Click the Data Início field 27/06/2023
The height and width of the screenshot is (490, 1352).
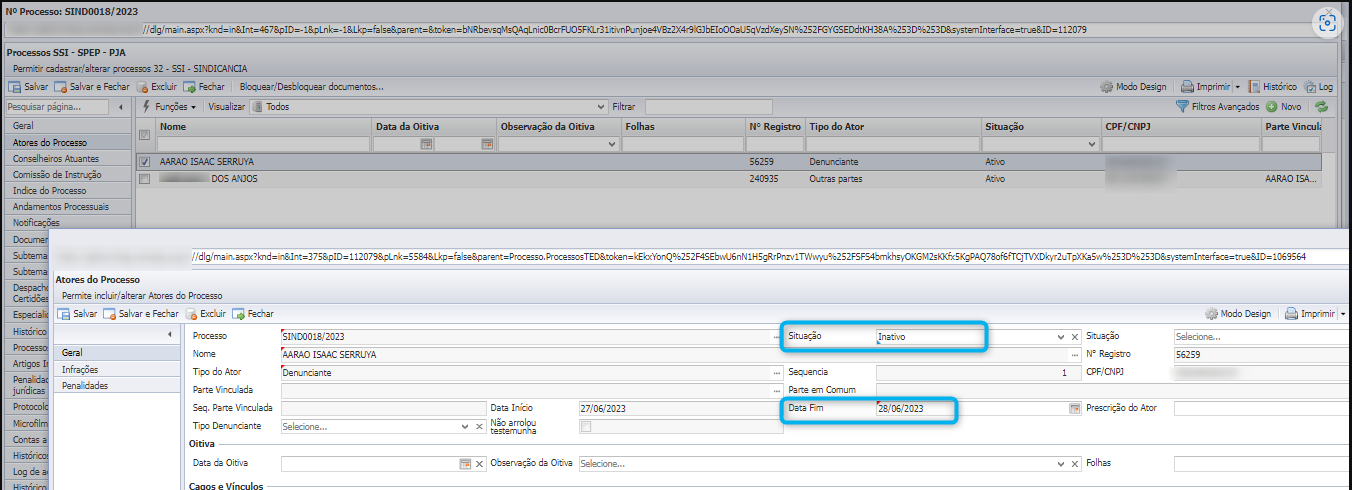(680, 409)
